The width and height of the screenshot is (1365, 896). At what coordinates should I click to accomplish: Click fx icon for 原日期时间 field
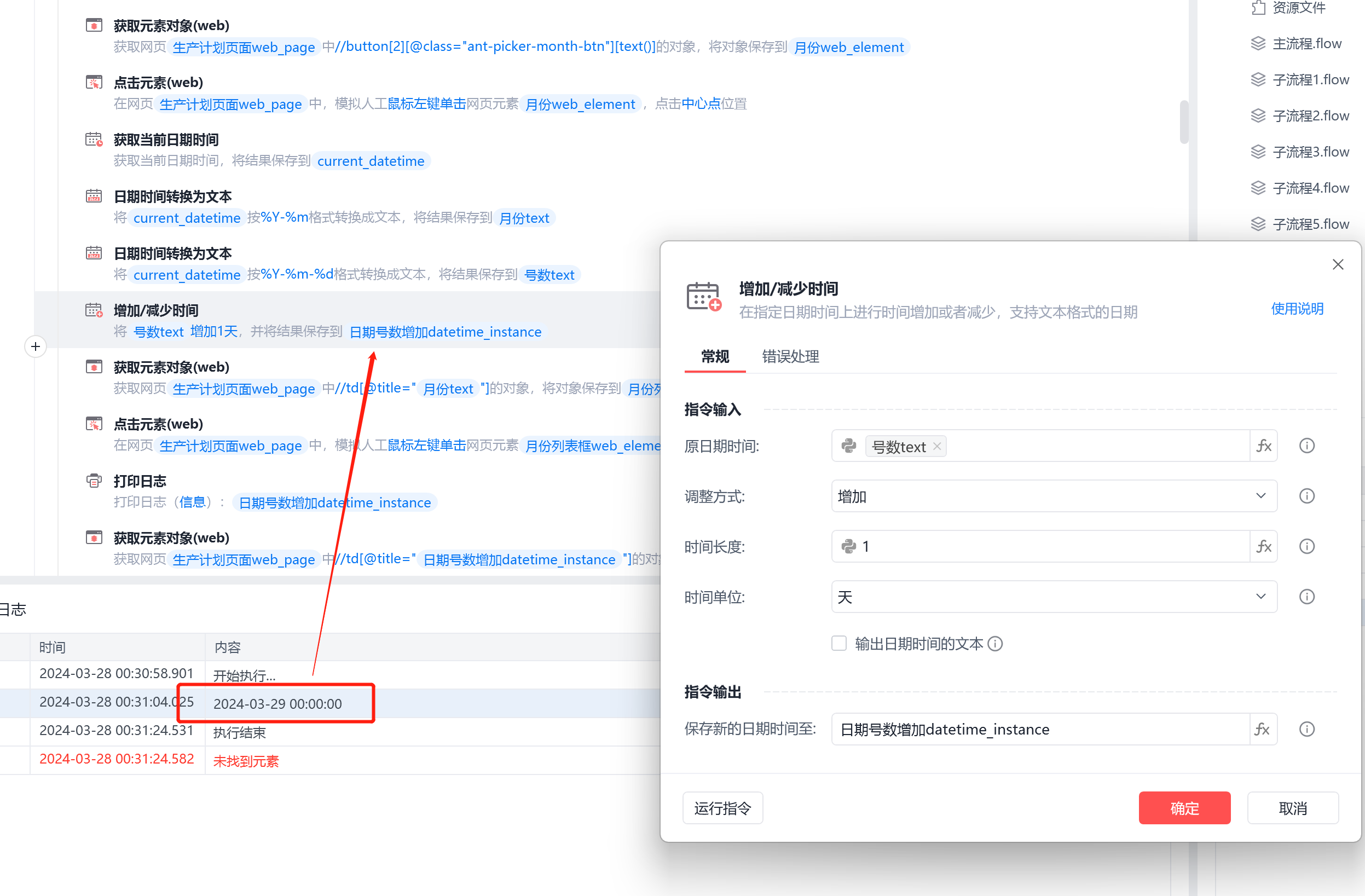[x=1264, y=446]
